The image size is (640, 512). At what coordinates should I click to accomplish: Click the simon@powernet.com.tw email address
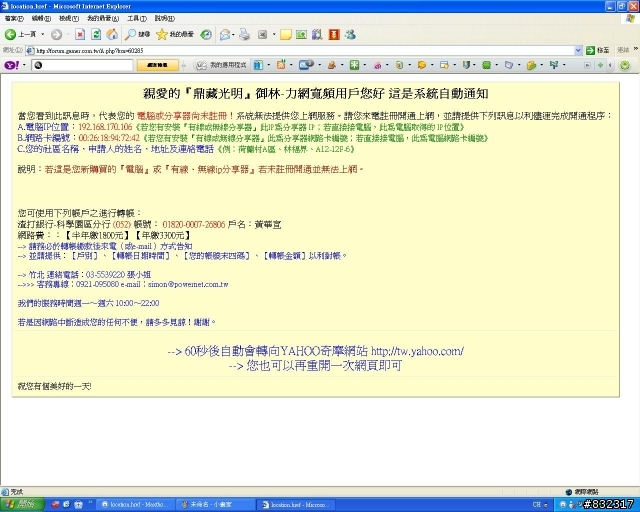[188, 285]
